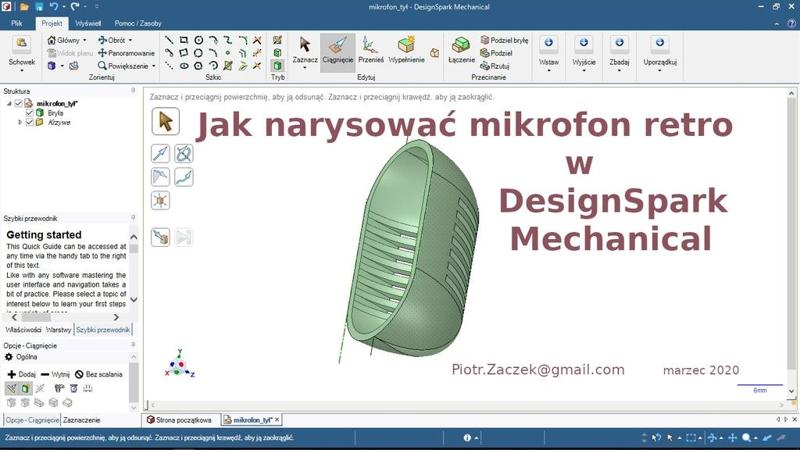800x450 pixels.
Task: Enable the Wytnij cut option
Action: click(55, 374)
